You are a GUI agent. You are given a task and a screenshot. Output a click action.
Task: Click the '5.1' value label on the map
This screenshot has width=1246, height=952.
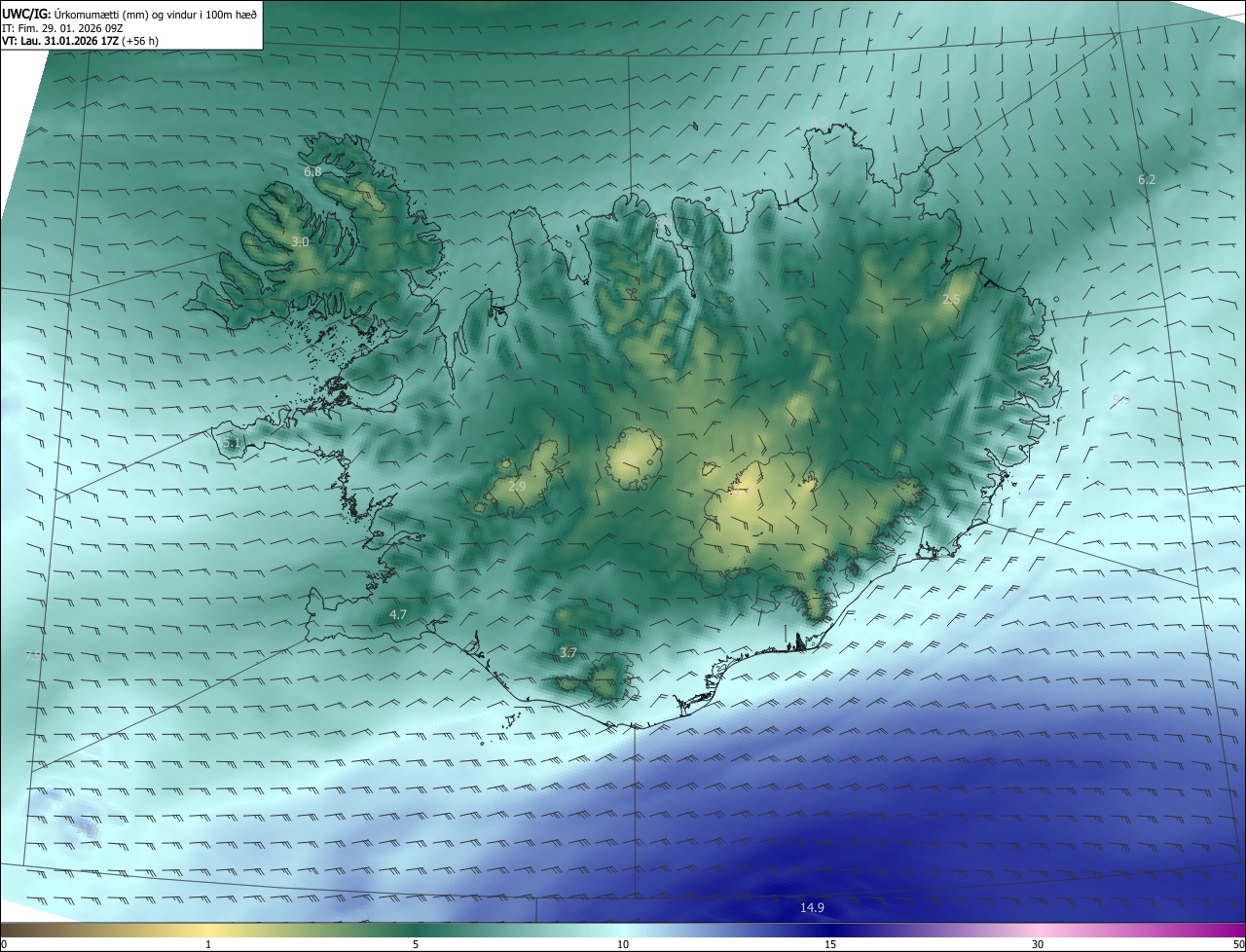click(x=231, y=443)
